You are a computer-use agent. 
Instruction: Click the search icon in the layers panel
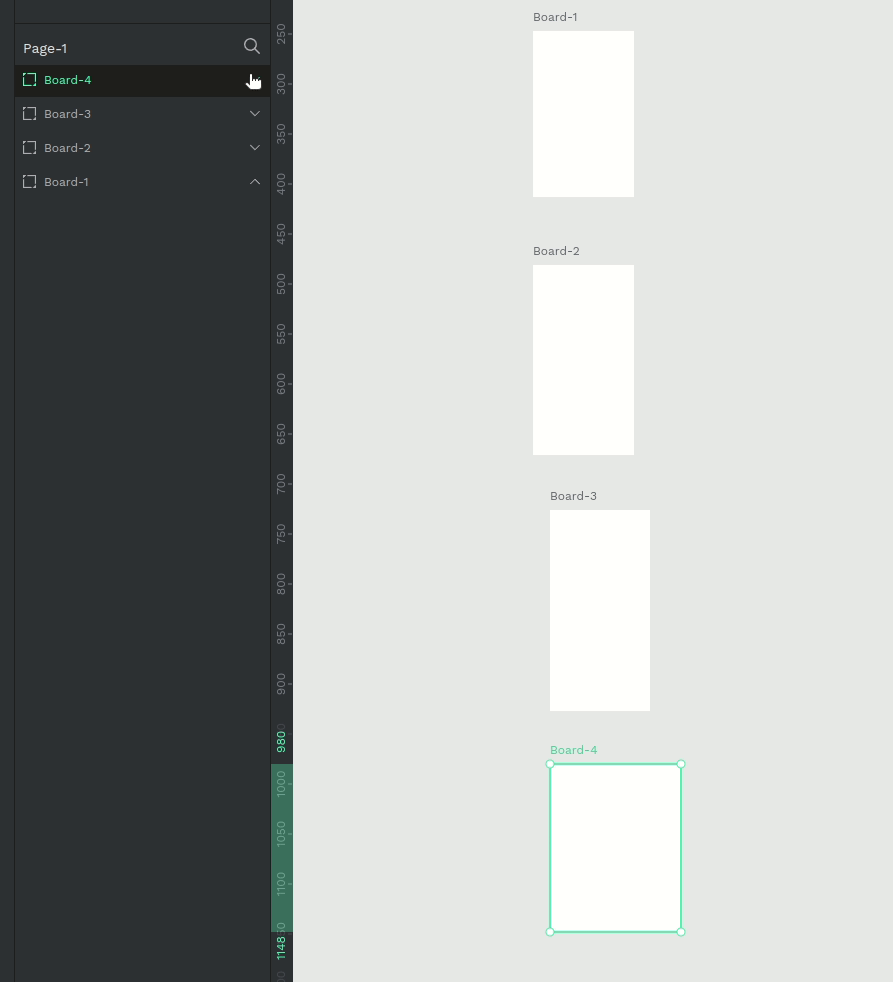(252, 46)
